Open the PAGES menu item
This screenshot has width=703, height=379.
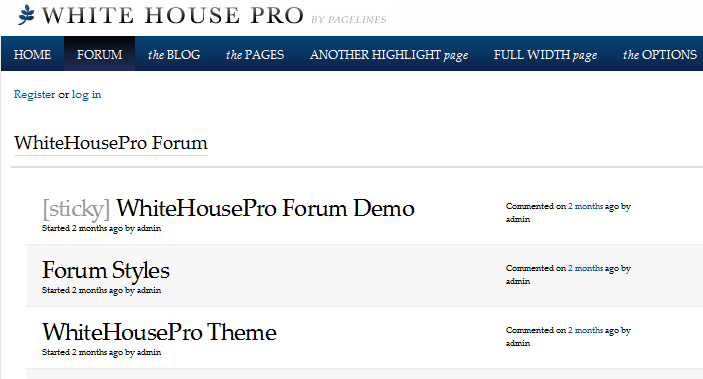coord(255,55)
